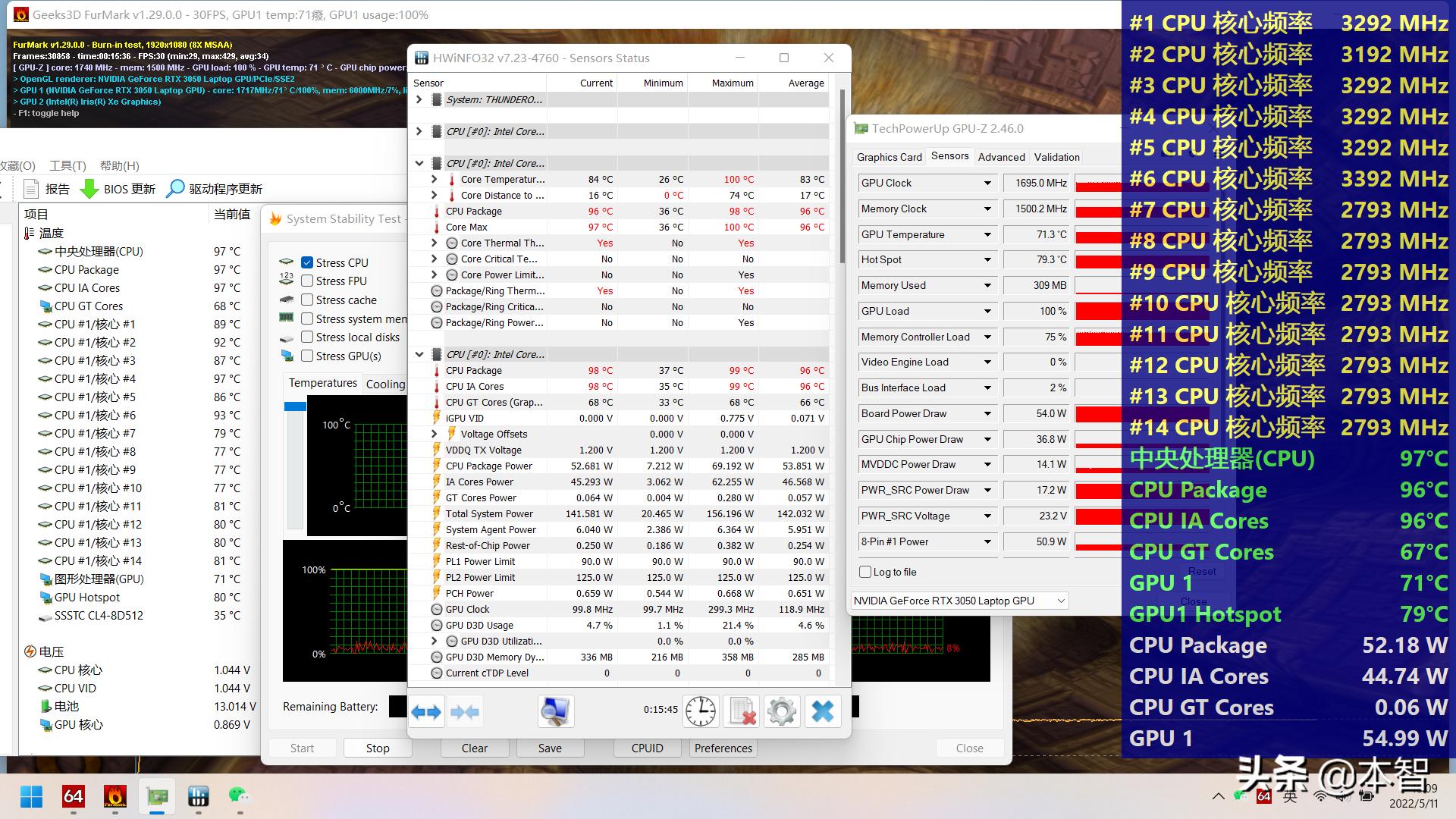
Task: Click HWiNFO clock reset timer icon
Action: point(700,711)
